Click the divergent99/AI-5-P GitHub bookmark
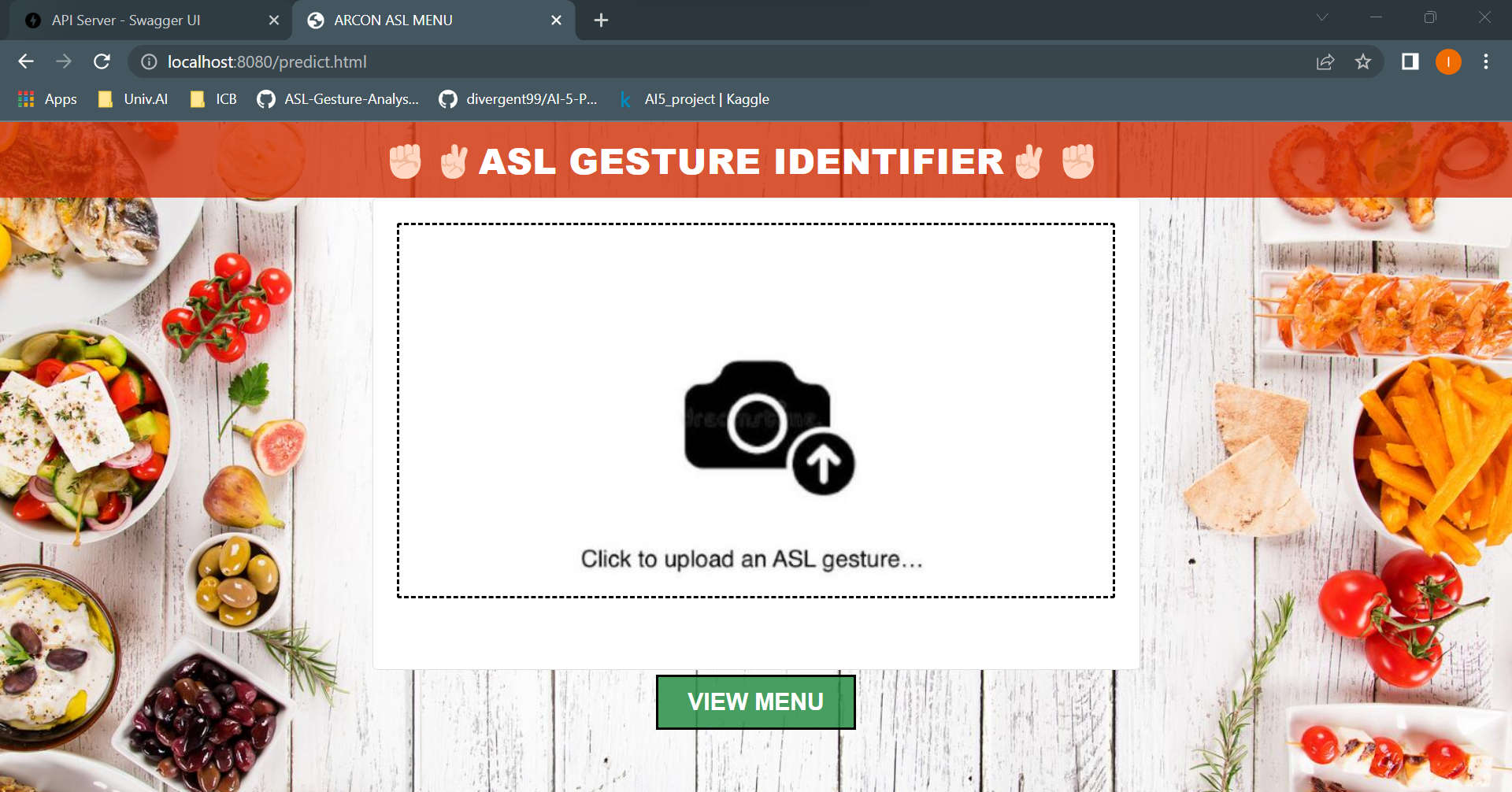 tap(518, 99)
